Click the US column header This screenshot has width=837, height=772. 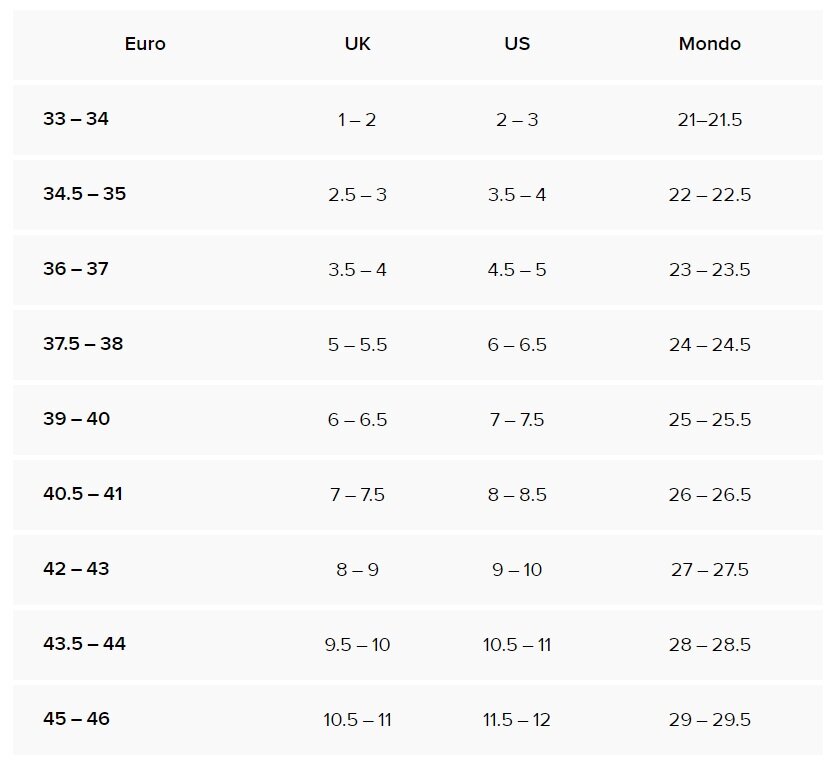point(517,44)
